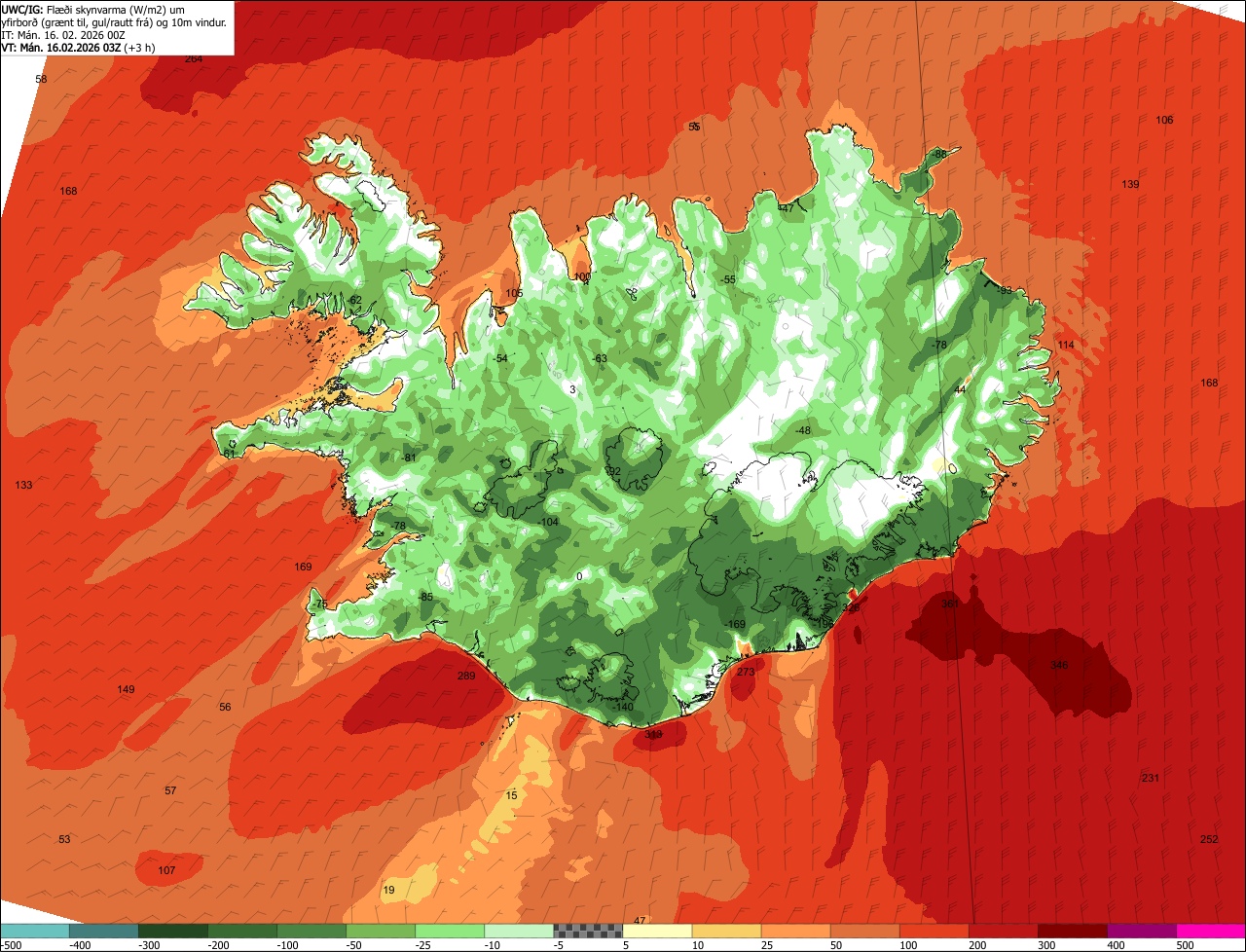
Task: Click the map value '15'
Action: click(x=511, y=795)
